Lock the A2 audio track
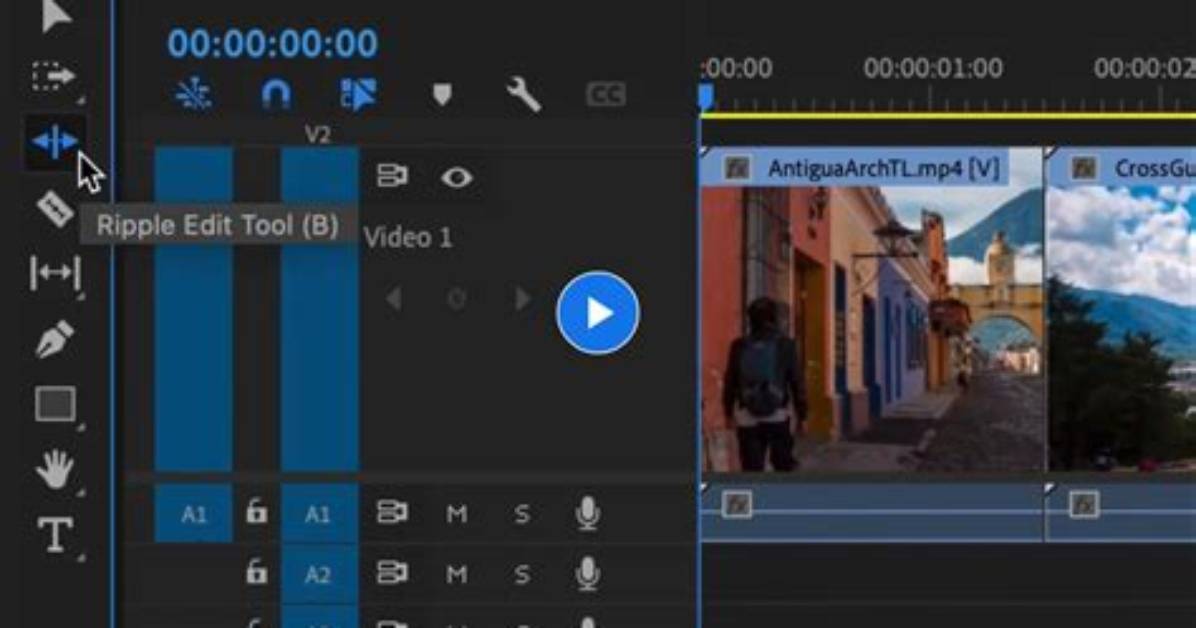This screenshot has width=1196, height=628. click(256, 572)
